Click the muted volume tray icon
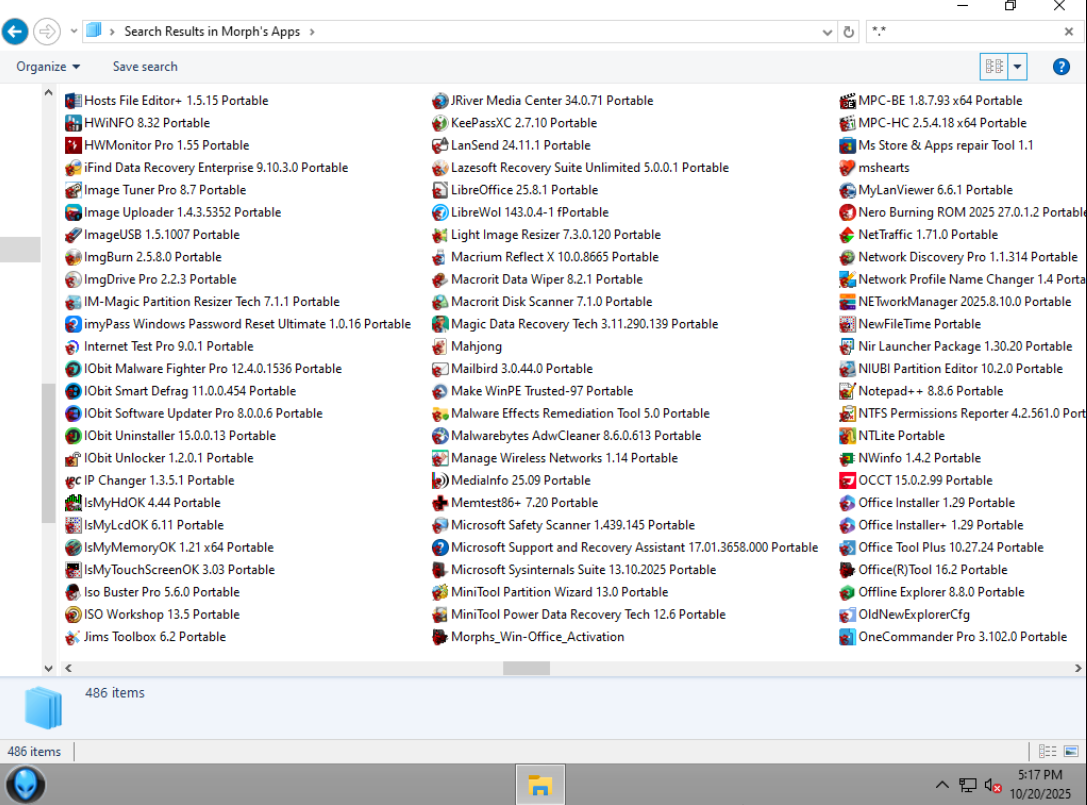The width and height of the screenshot is (1087, 805). pyautogui.click(x=993, y=786)
